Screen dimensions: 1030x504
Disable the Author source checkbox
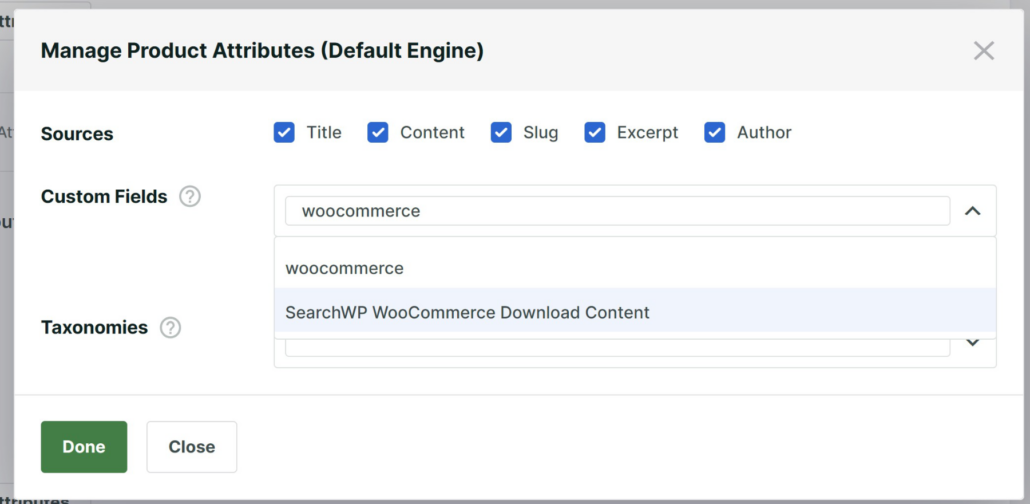715,132
